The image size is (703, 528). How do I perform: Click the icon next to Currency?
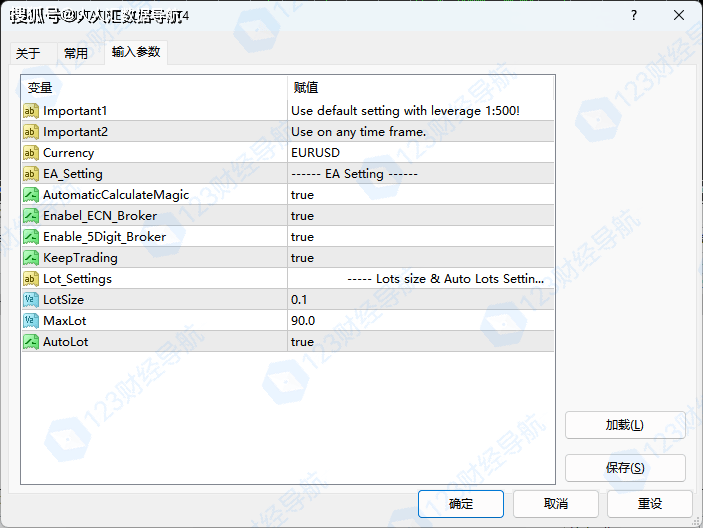pos(31,153)
